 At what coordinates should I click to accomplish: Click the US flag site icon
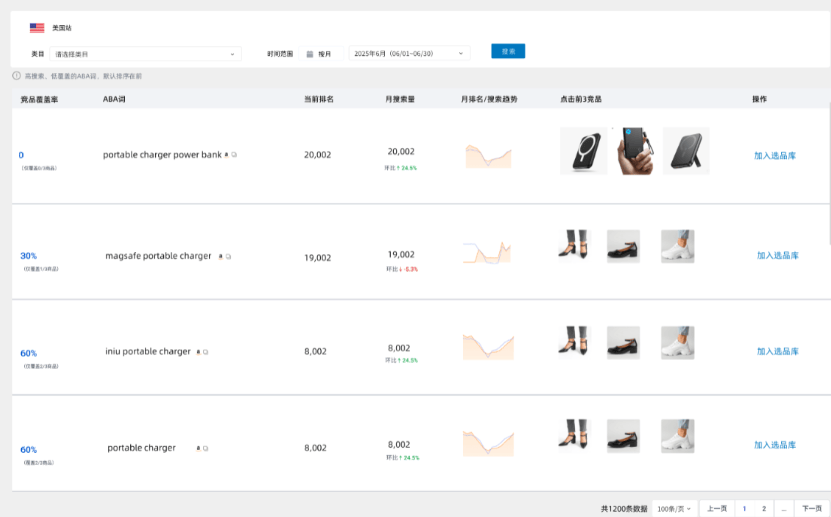37,28
